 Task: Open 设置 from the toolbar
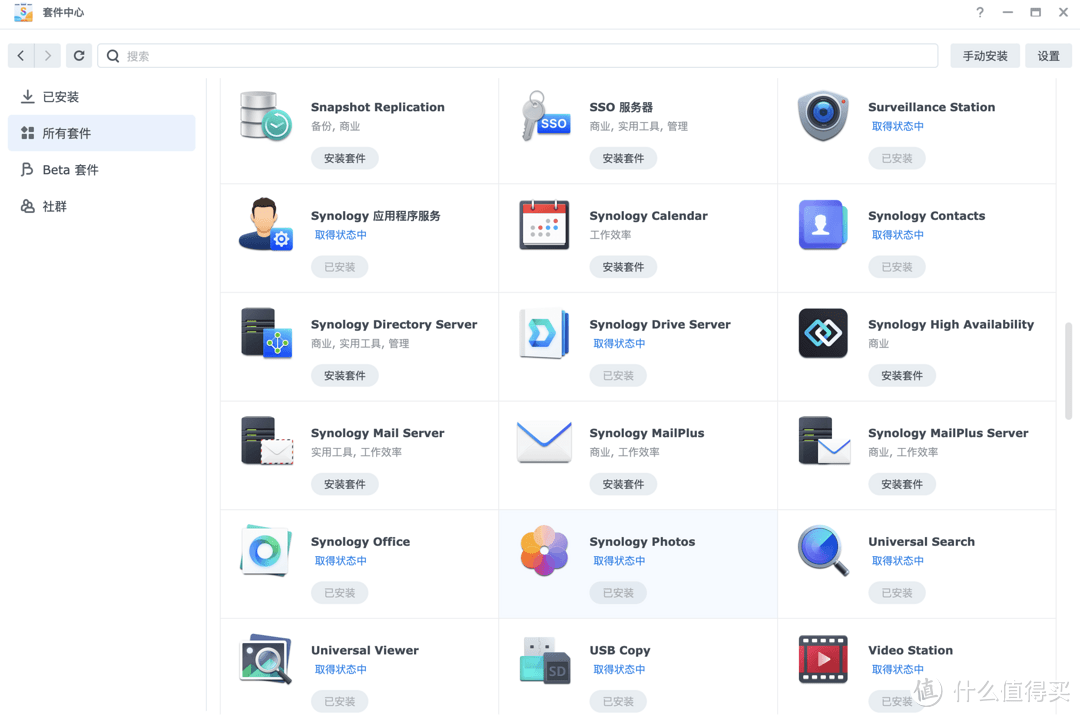(x=1048, y=56)
